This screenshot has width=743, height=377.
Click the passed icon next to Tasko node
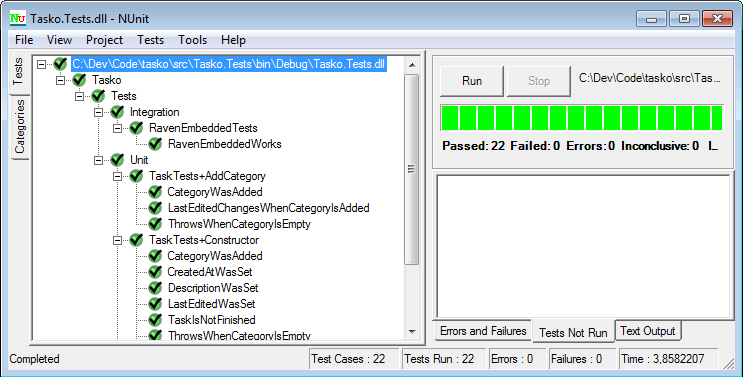click(79, 80)
